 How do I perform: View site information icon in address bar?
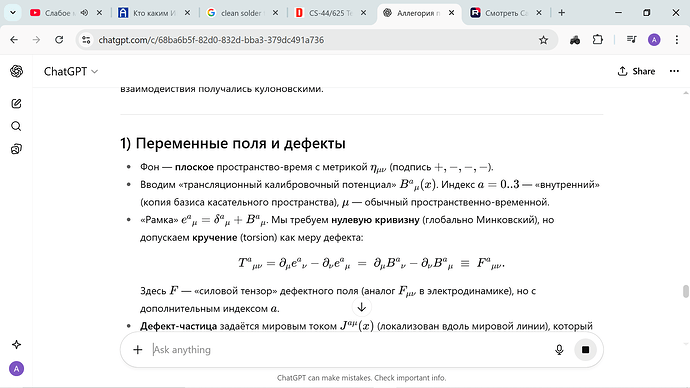[x=86, y=40]
